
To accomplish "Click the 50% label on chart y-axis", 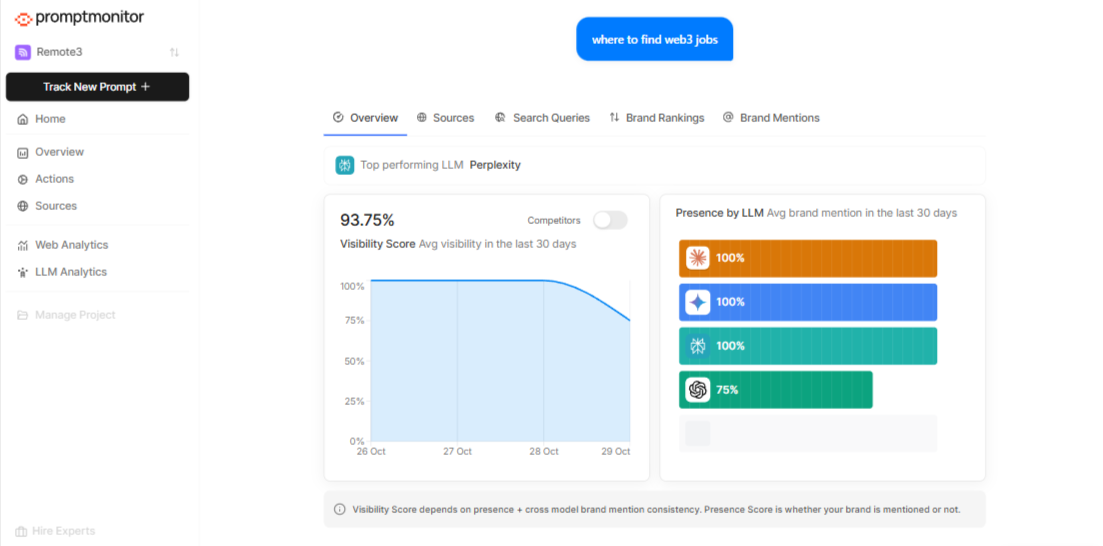I will pos(353,361).
